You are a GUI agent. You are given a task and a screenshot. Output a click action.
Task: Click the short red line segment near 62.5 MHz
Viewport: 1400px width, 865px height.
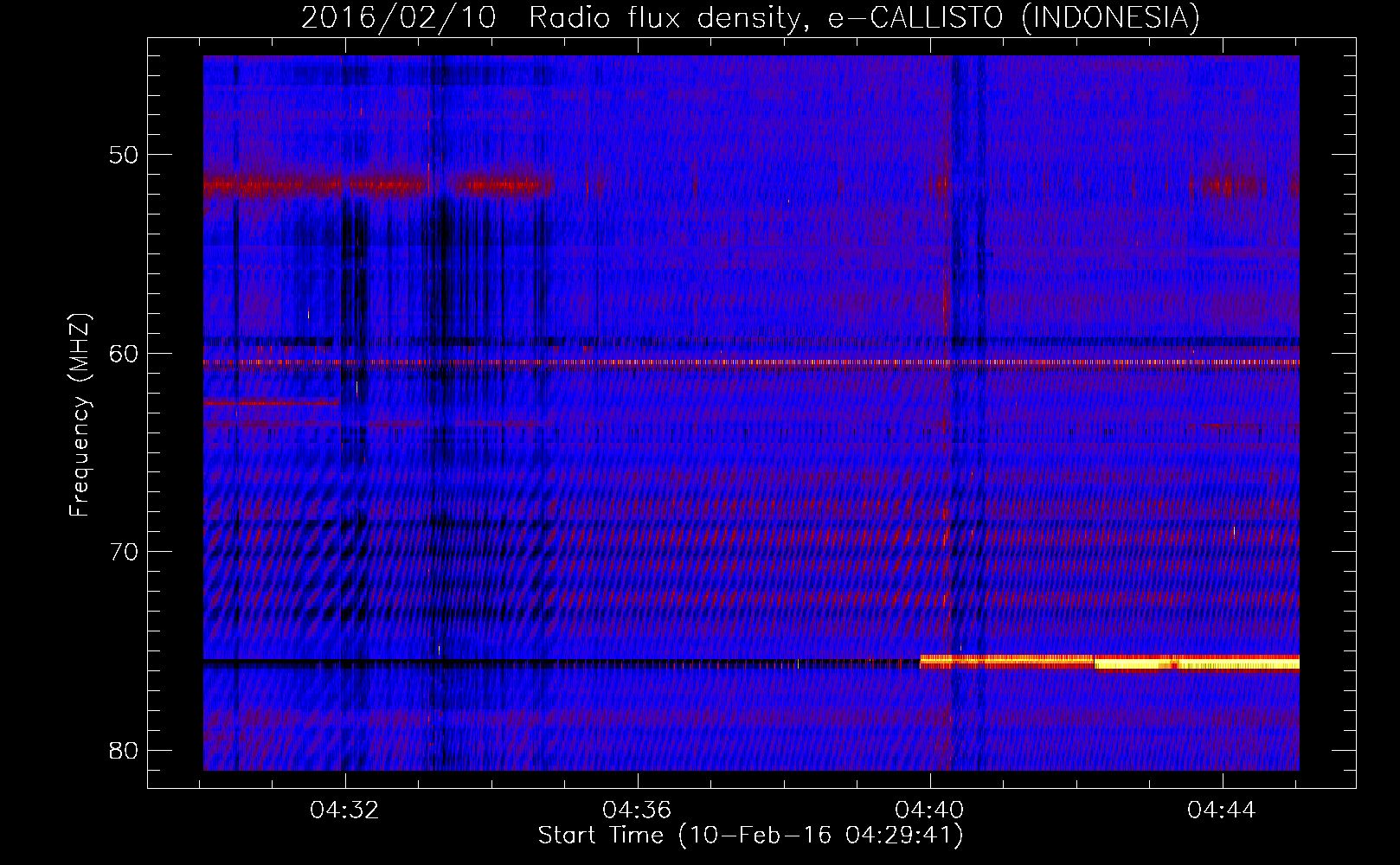point(271,402)
